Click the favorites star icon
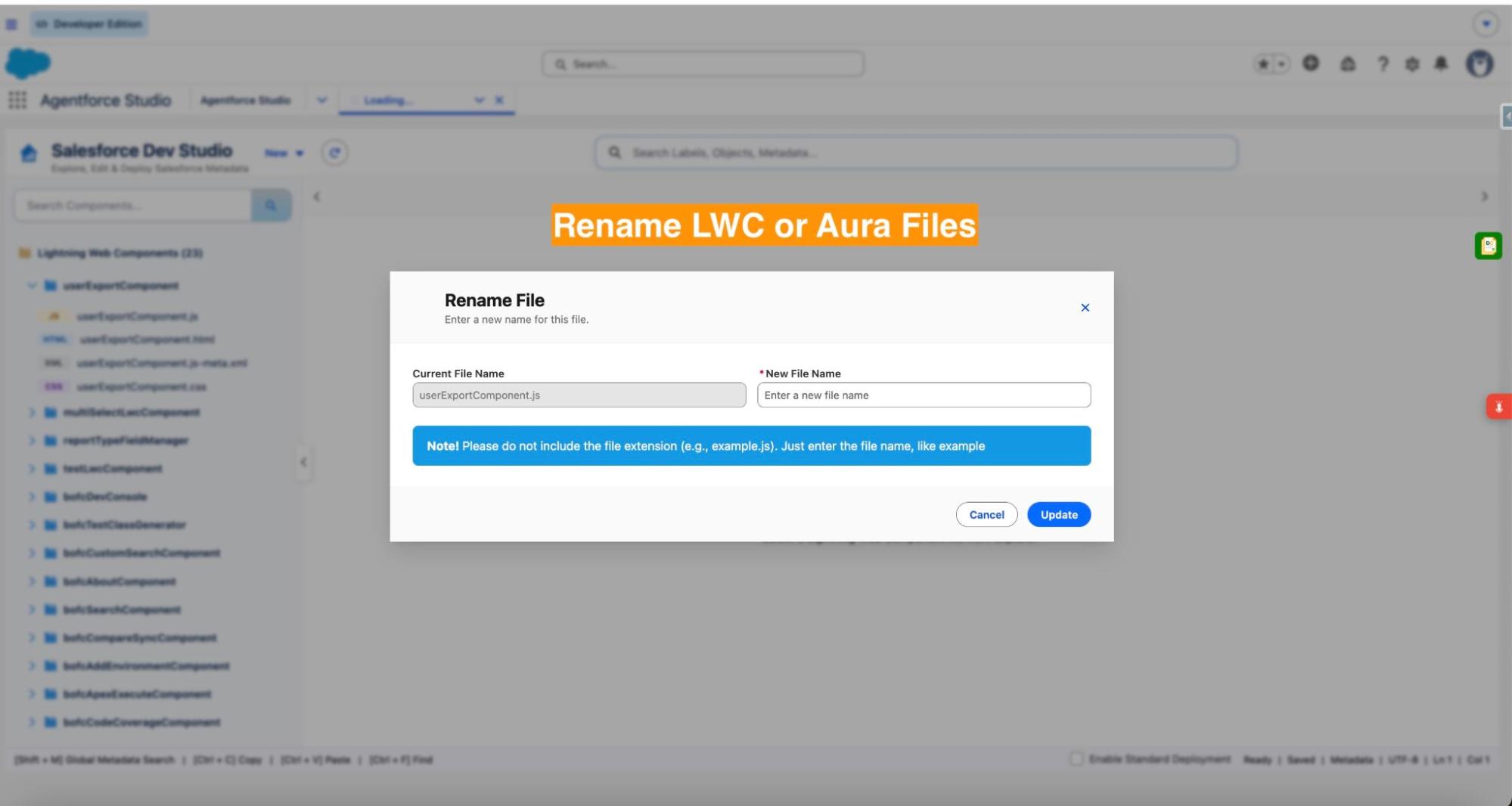 [1263, 64]
